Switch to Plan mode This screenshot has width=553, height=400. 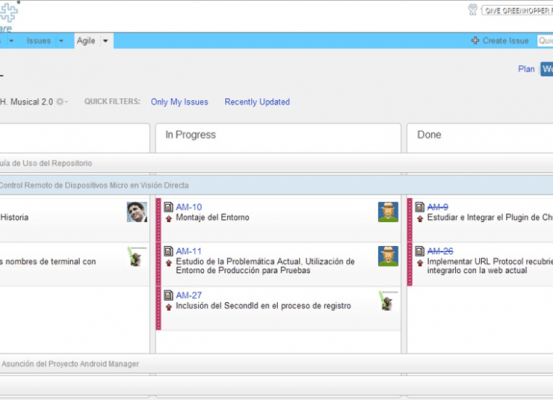coord(526,69)
